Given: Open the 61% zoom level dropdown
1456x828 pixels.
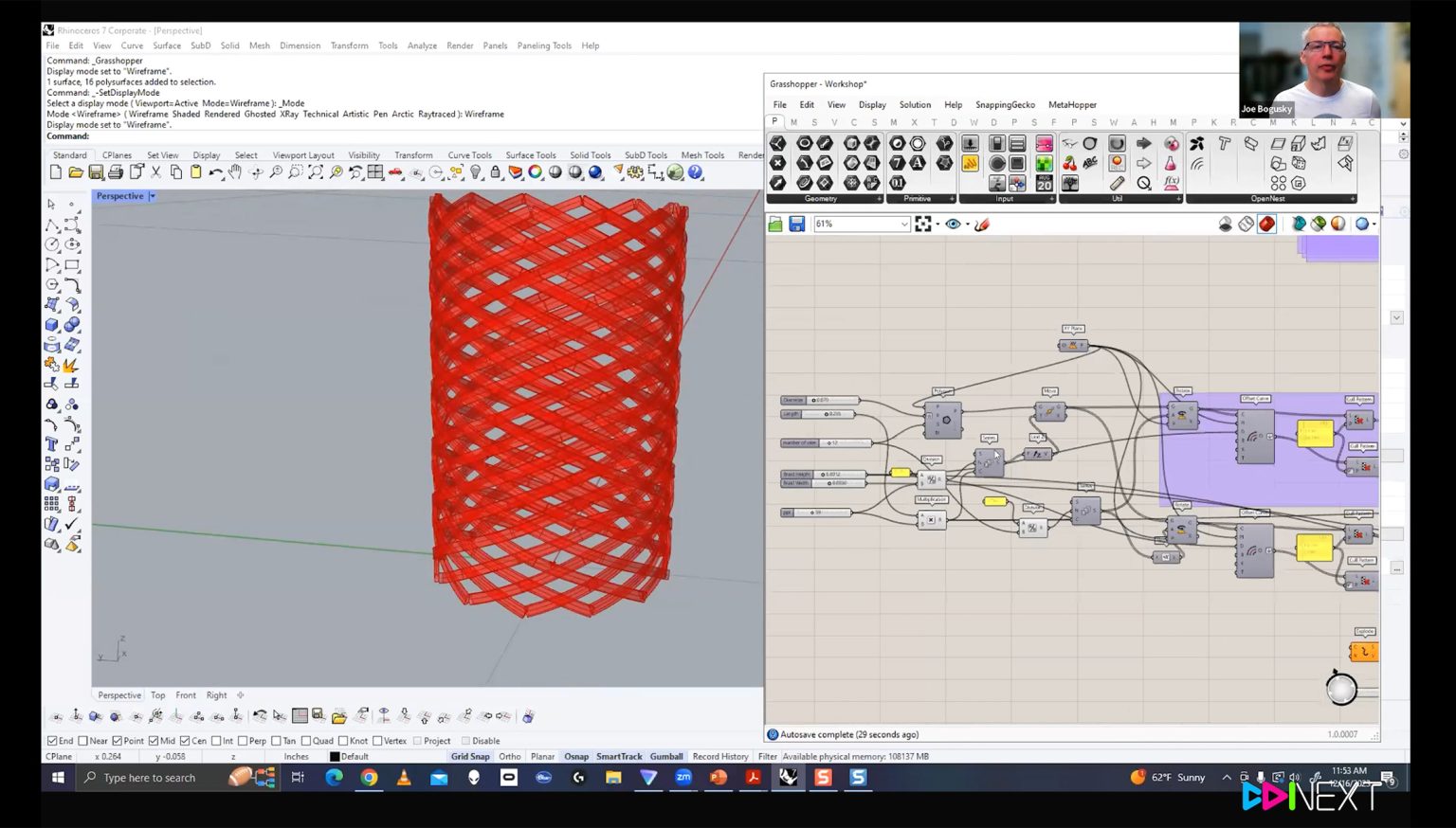Looking at the screenshot, I should pos(904,225).
